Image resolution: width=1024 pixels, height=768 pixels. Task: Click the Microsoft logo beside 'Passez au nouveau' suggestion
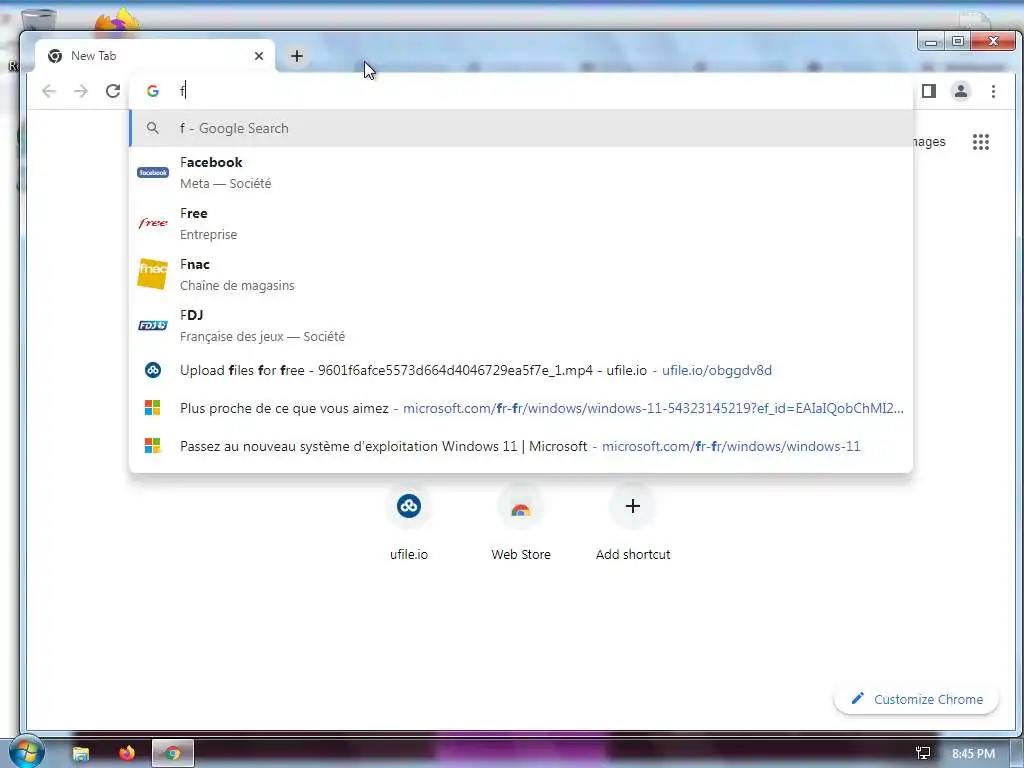coord(152,446)
